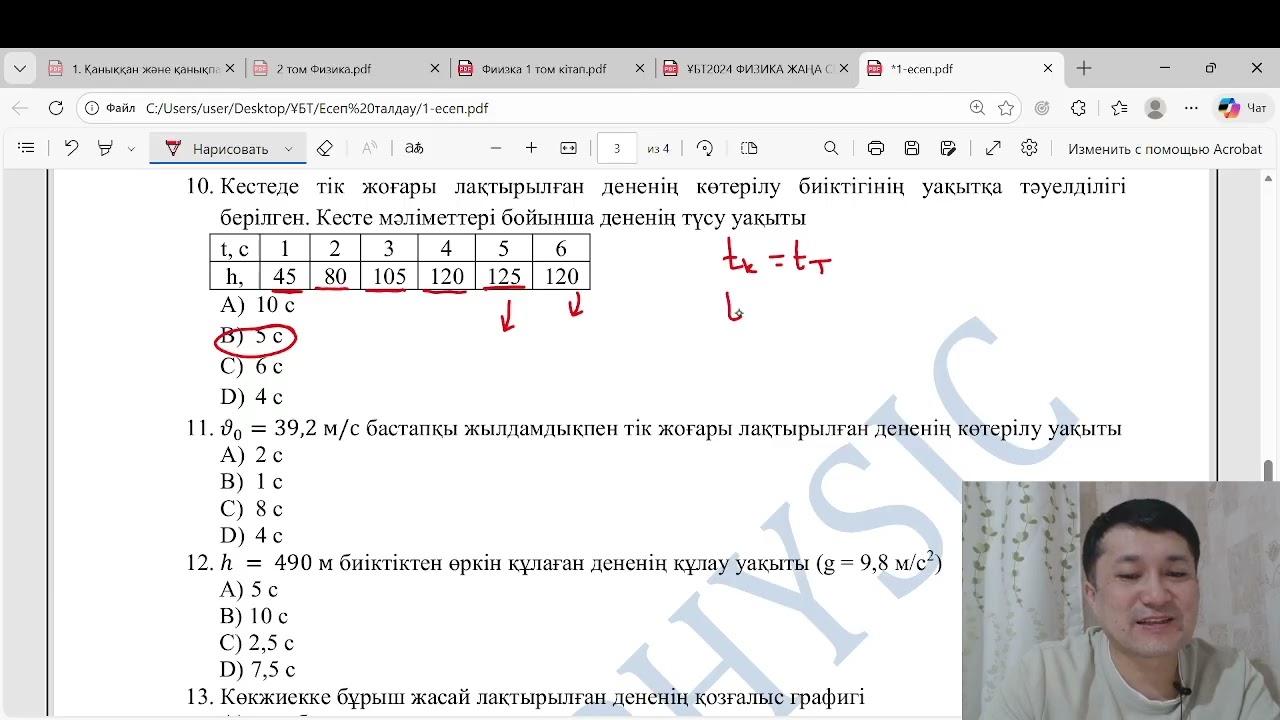Zoom out with minus button

496,148
